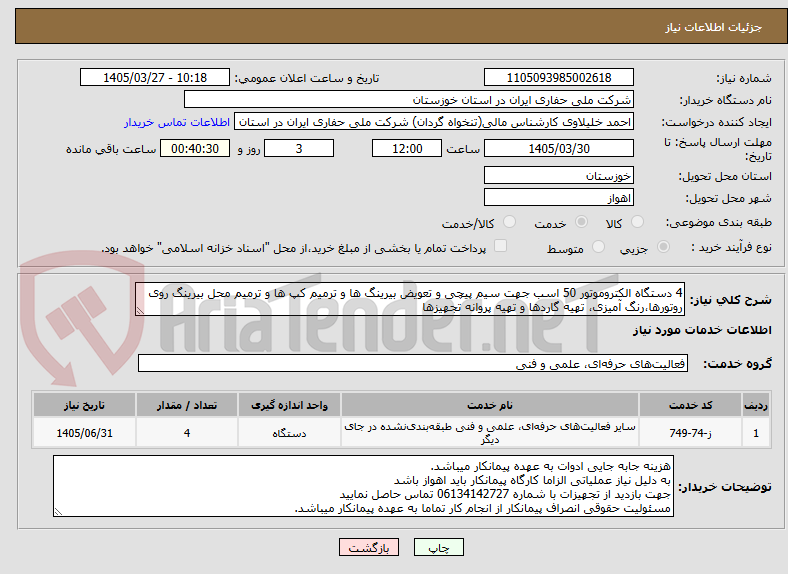Screen dimensions: 788x574
Task: Click buyer organization name field
Action: pos(409,100)
